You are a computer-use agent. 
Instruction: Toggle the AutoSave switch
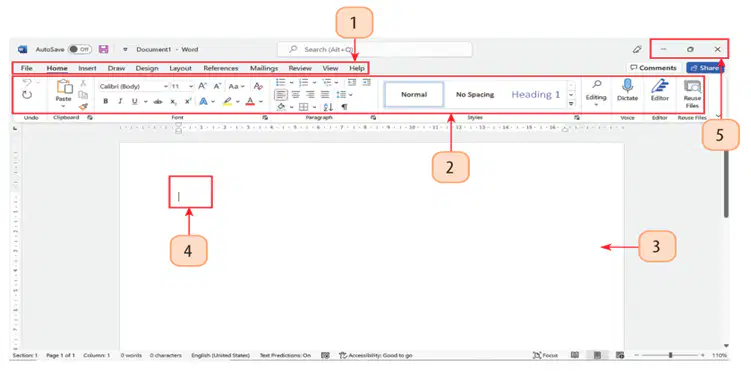tap(80, 49)
